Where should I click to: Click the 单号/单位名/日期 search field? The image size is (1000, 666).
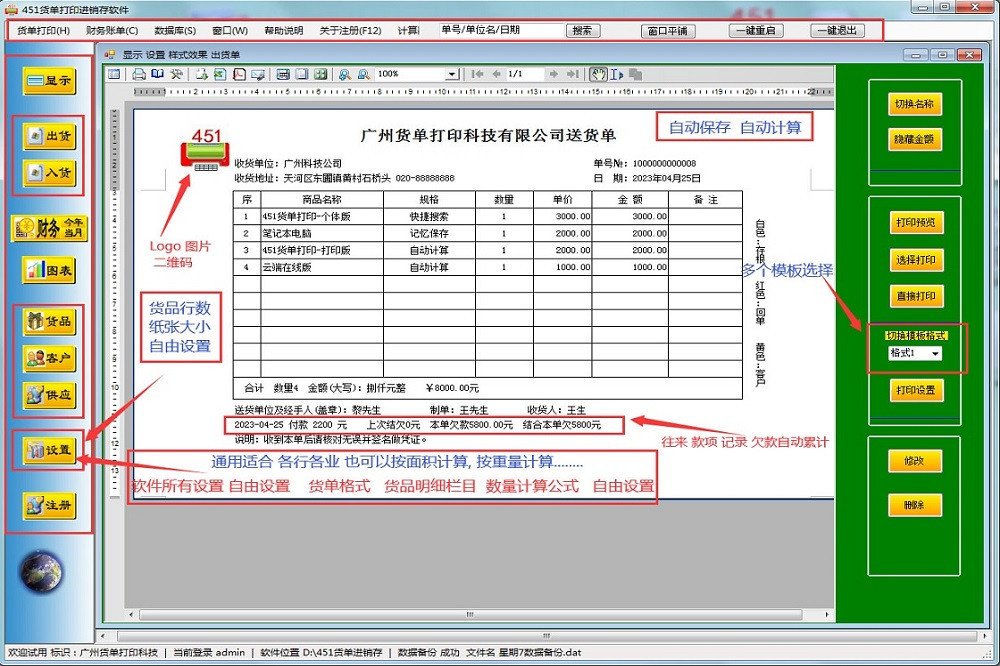point(501,30)
